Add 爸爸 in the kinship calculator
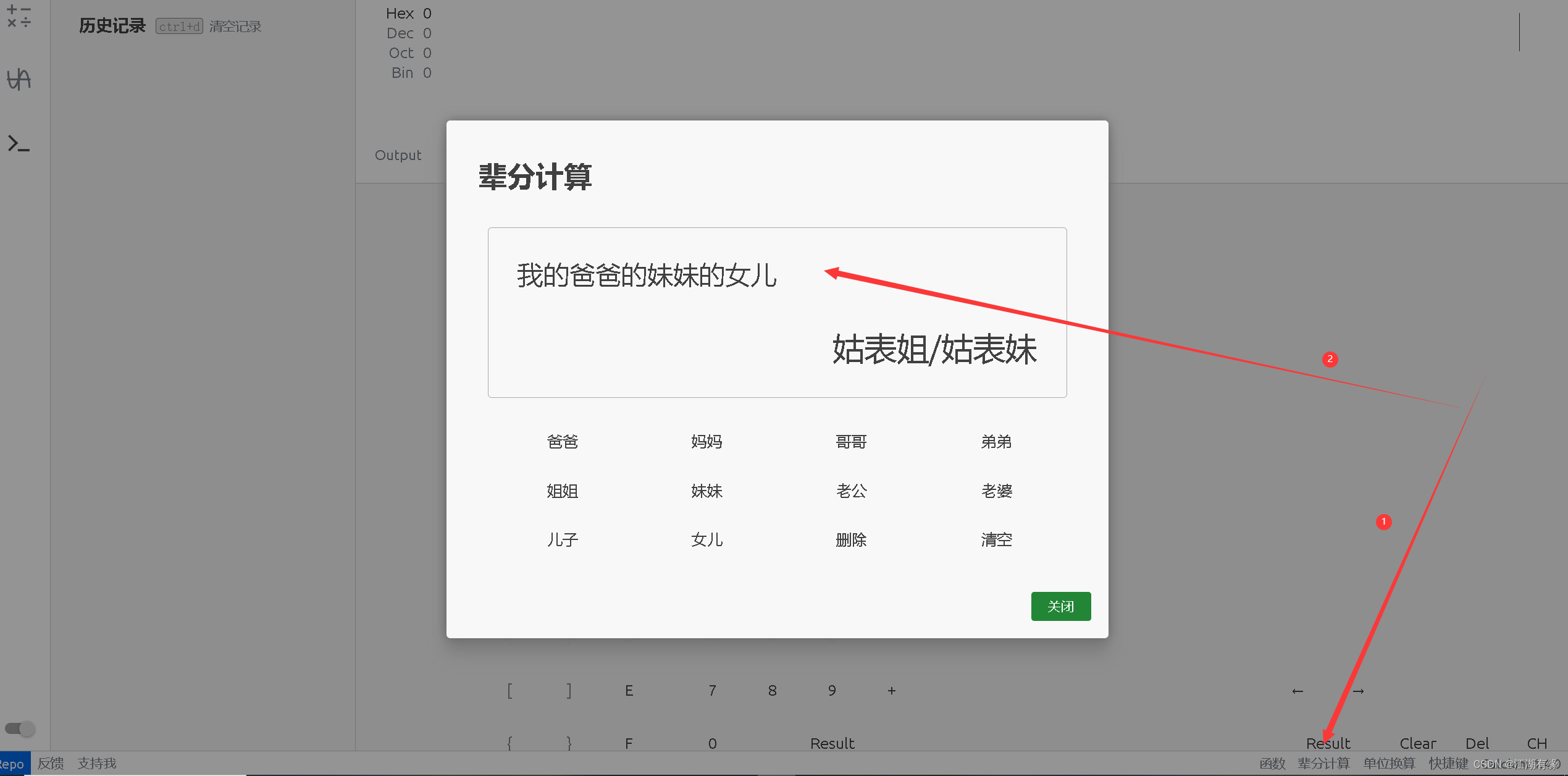The image size is (1568, 776). click(563, 441)
